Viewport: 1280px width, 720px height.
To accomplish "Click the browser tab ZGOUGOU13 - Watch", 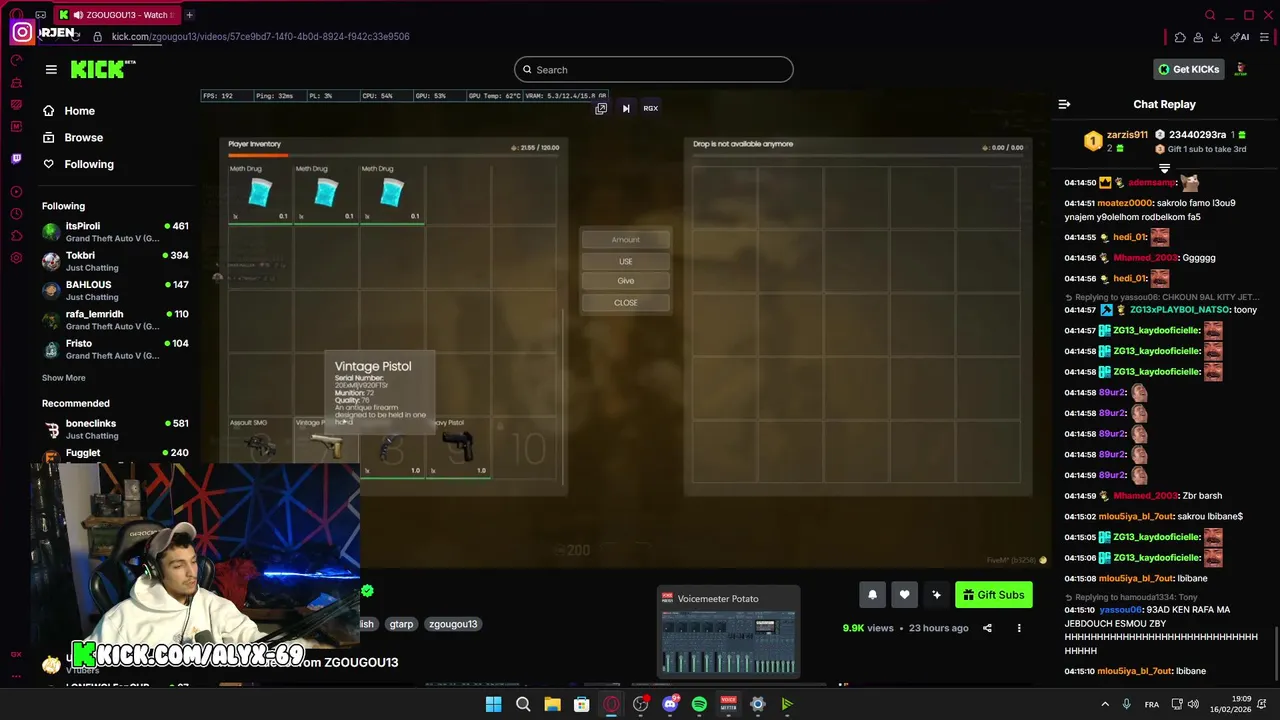I will pos(117,15).
